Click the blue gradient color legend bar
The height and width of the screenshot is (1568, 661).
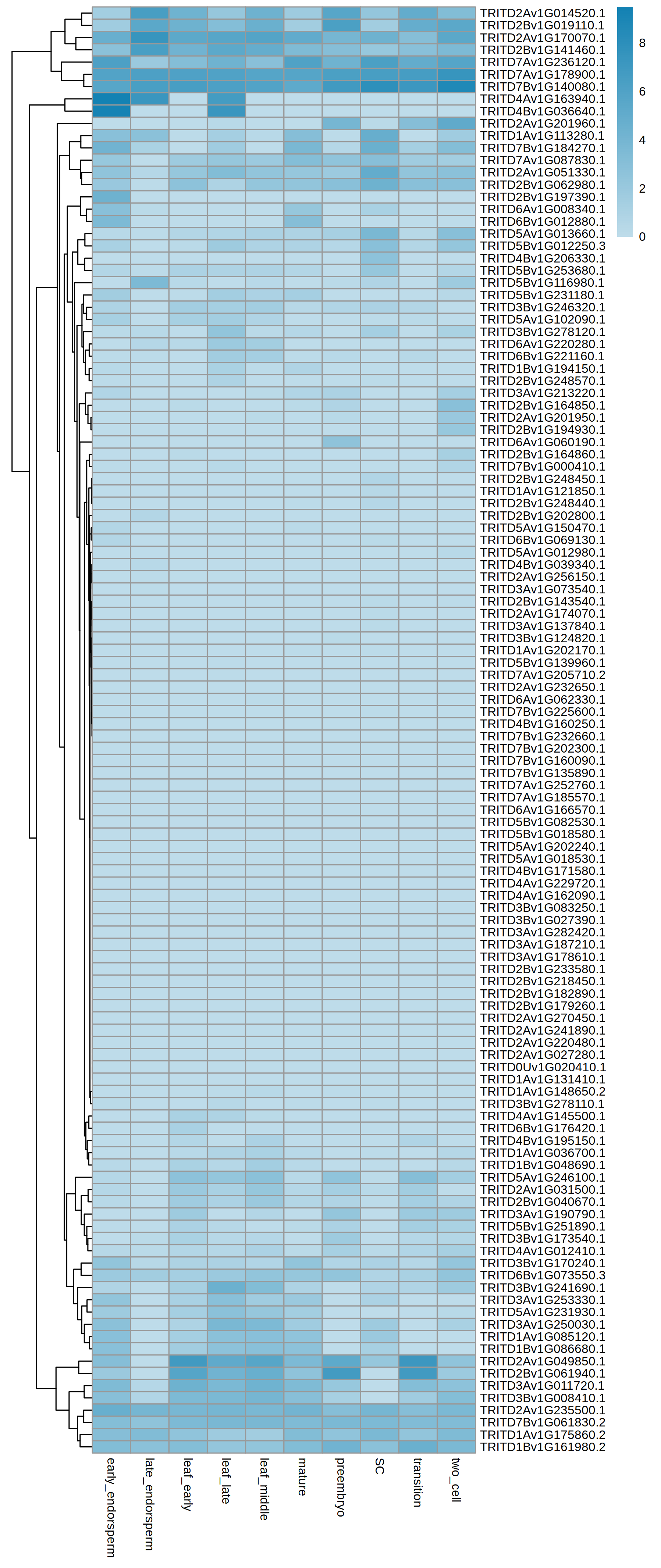pyautogui.click(x=625, y=122)
